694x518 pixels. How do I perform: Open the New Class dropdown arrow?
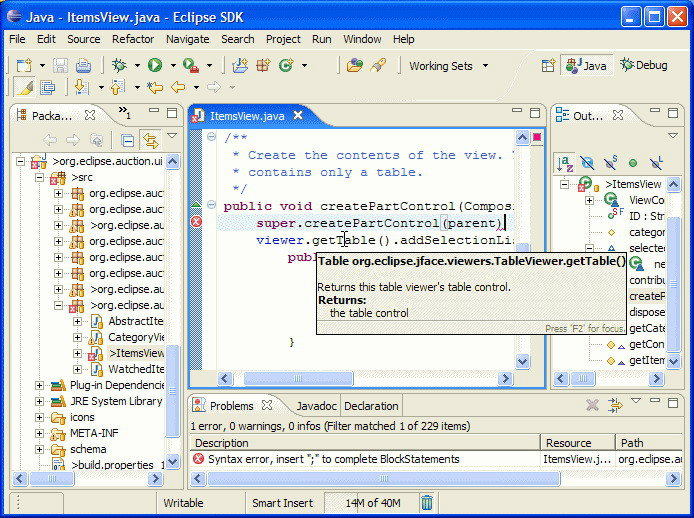pos(305,66)
